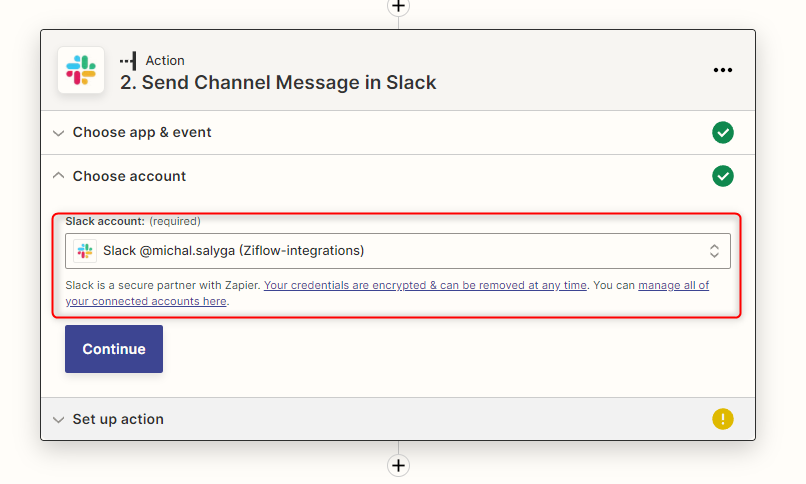Expand the Set up action chevron
This screenshot has width=806, height=484.
58,420
